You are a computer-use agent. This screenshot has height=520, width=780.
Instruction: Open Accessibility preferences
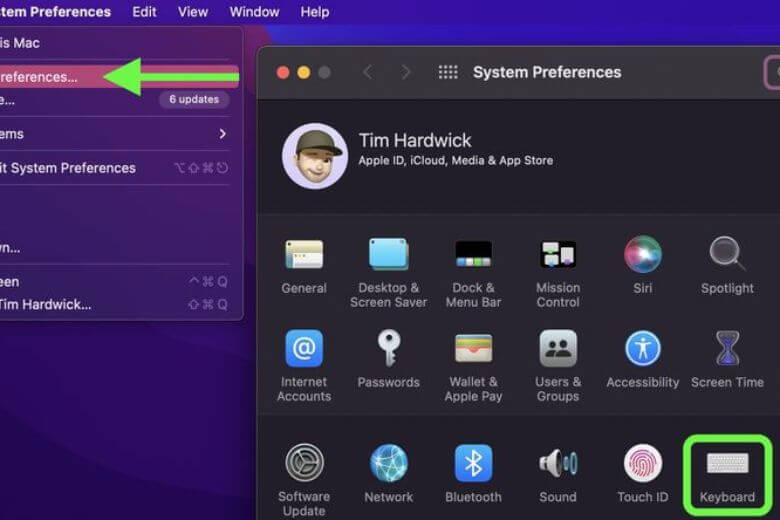pos(643,349)
